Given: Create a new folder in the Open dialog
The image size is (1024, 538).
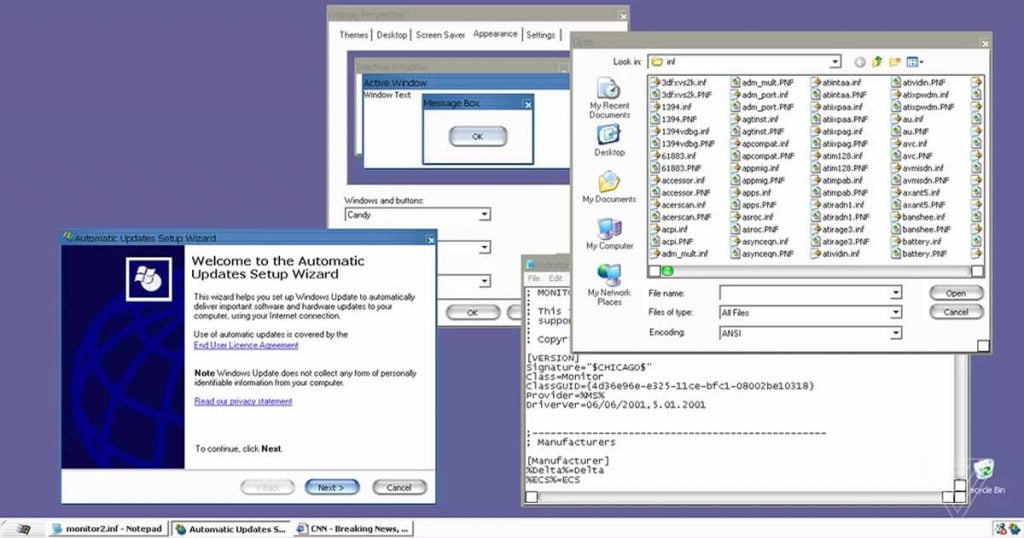Looking at the screenshot, I should (x=895, y=61).
